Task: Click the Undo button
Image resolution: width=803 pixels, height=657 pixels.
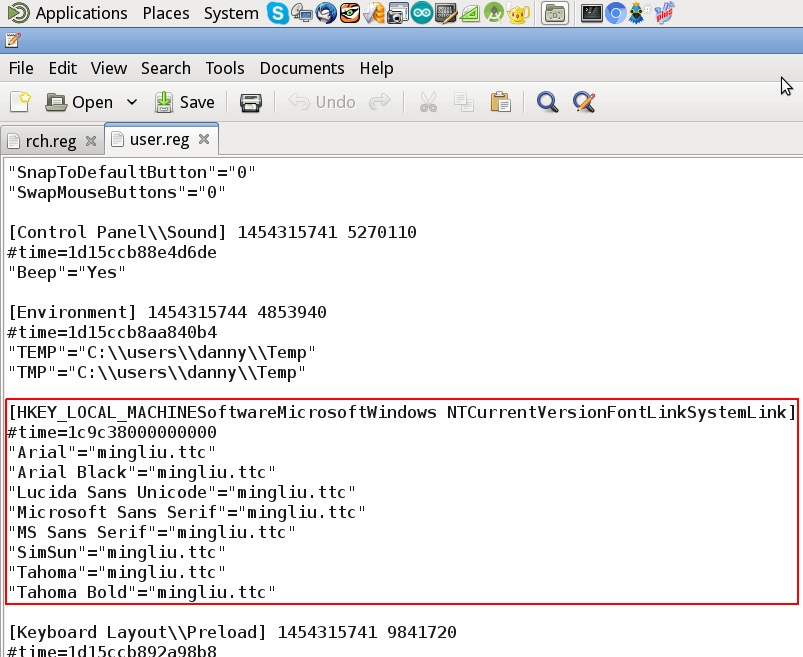Action: pos(323,102)
